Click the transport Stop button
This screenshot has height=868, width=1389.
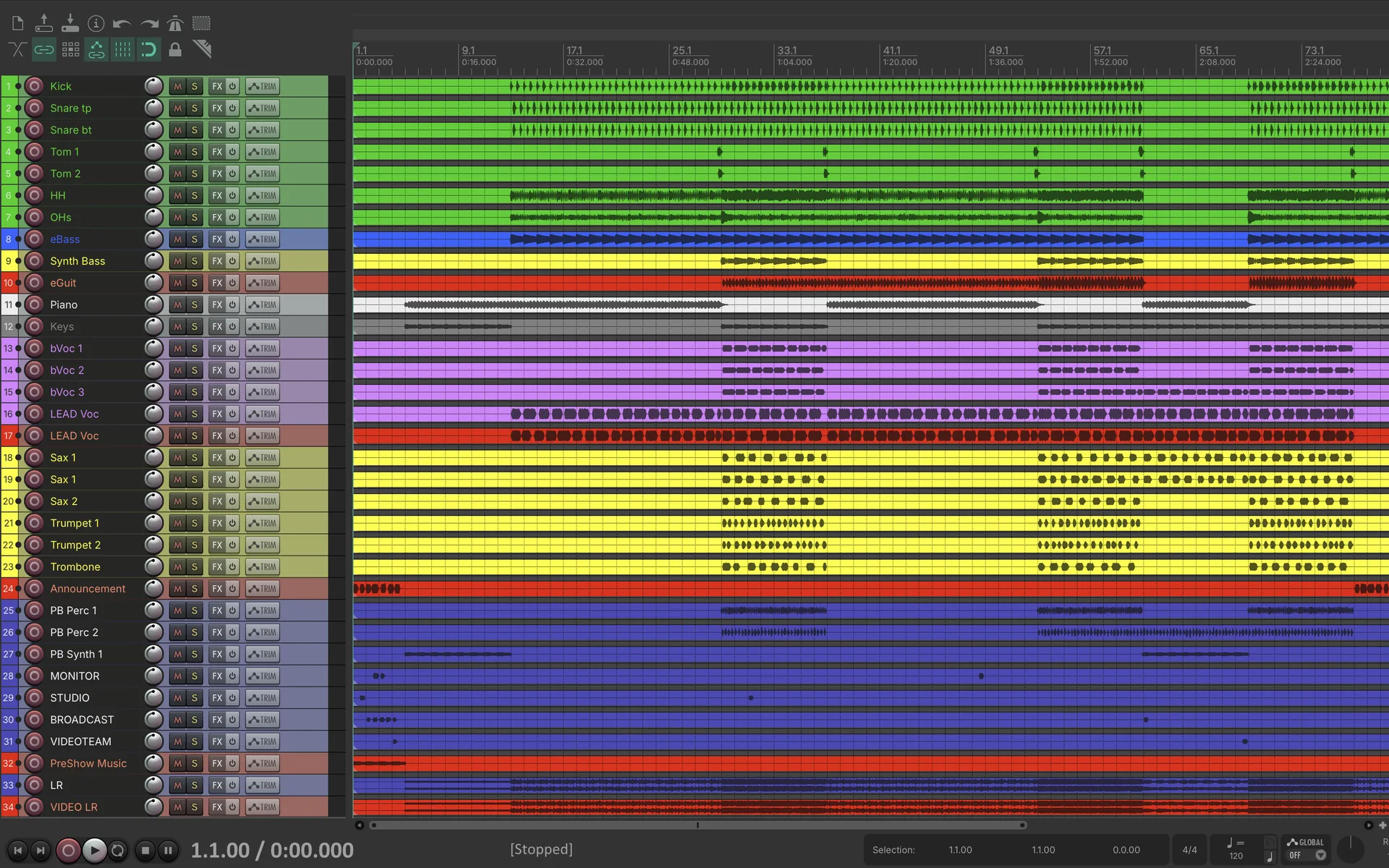tap(145, 851)
